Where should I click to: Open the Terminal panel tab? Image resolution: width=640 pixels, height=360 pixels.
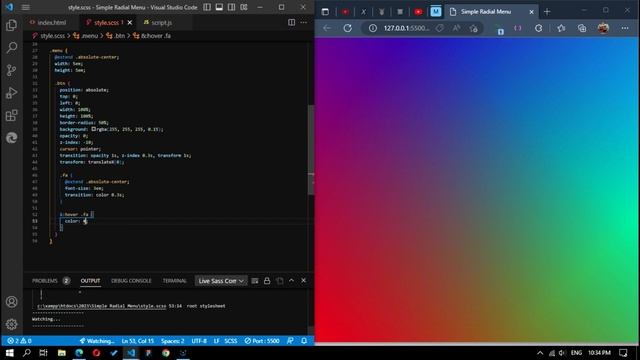point(174,281)
